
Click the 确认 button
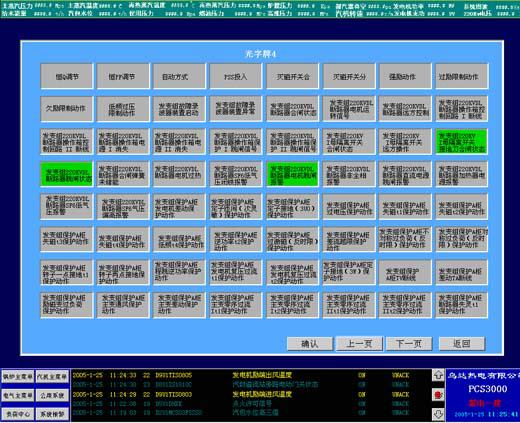pyautogui.click(x=310, y=344)
